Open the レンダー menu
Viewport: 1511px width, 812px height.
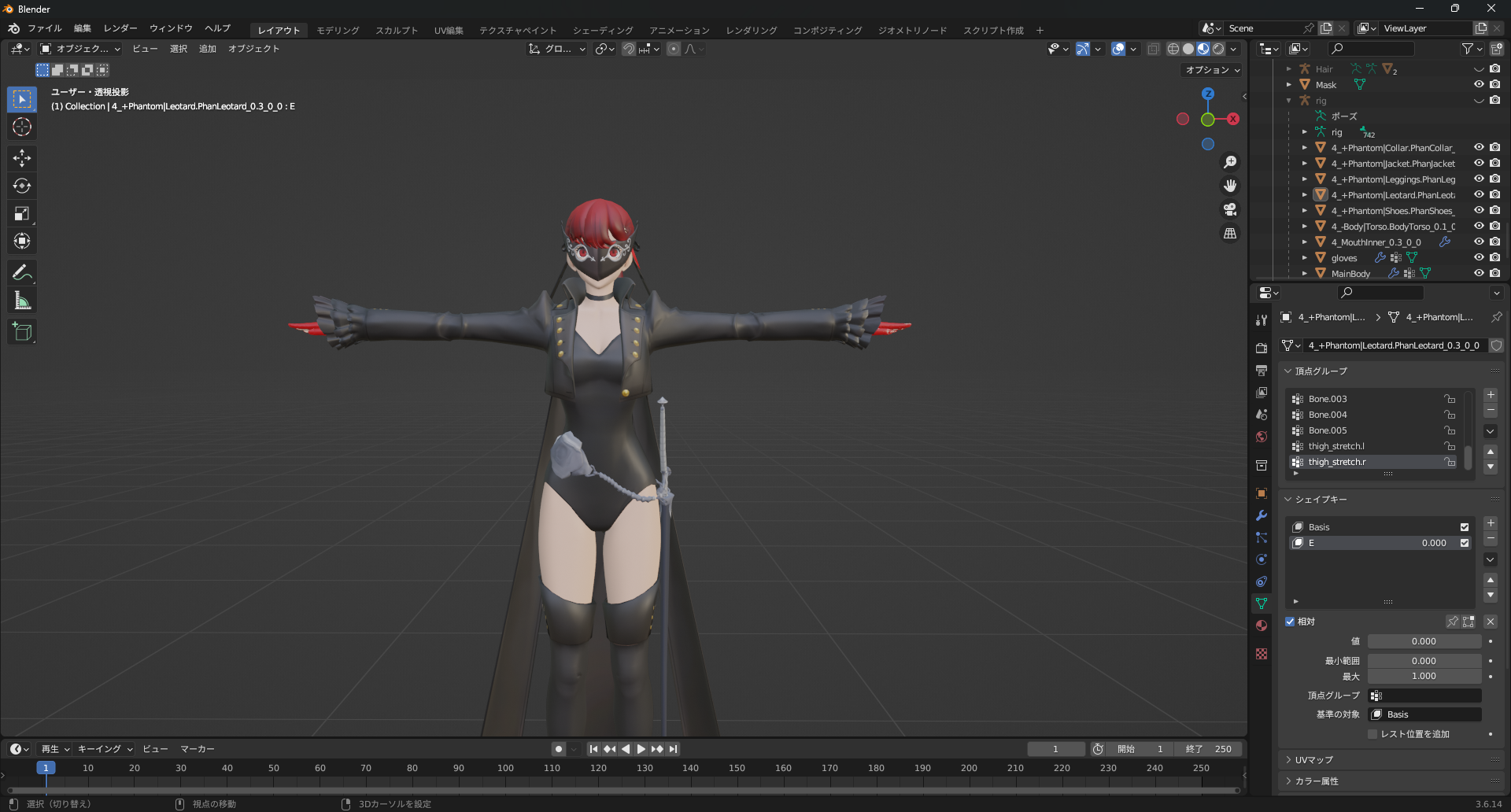120,28
